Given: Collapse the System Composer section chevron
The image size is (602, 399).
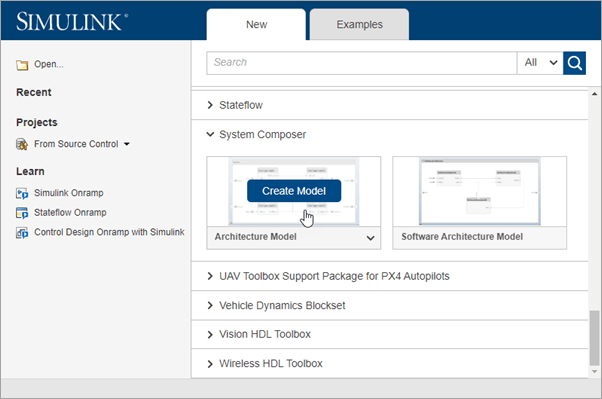Looking at the screenshot, I should point(210,134).
